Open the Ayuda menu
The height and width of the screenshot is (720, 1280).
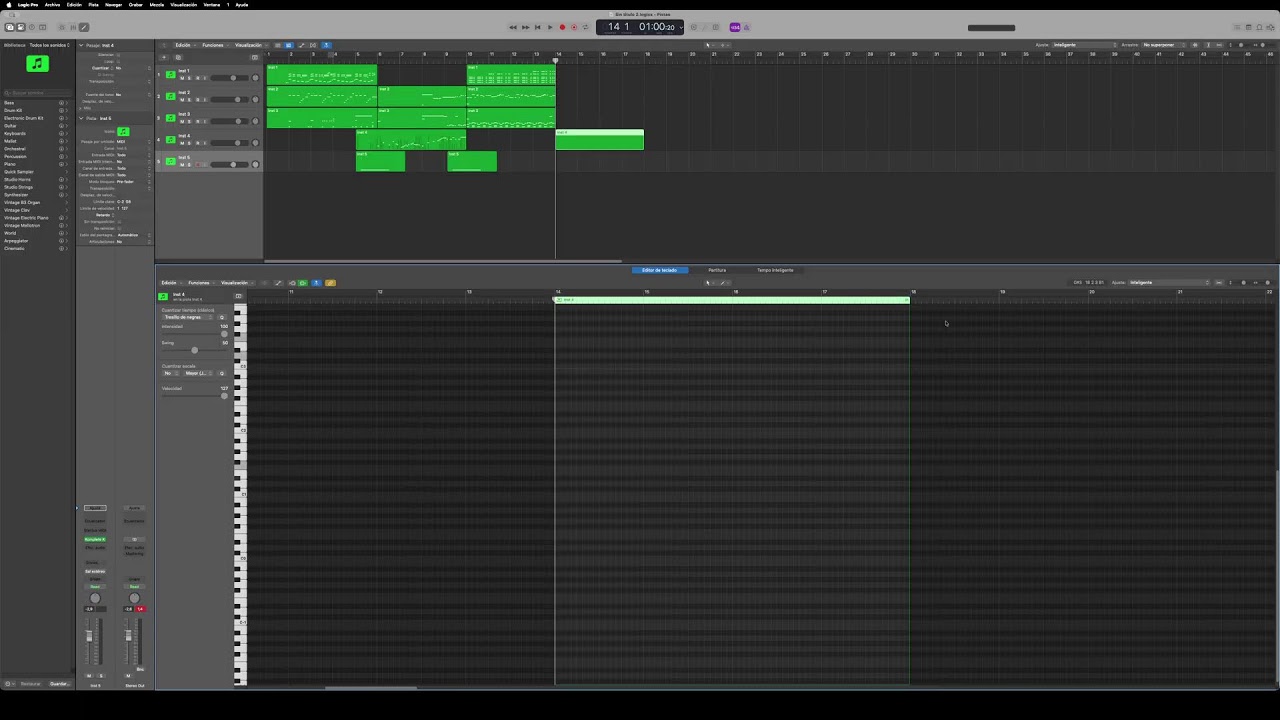pos(241,4)
